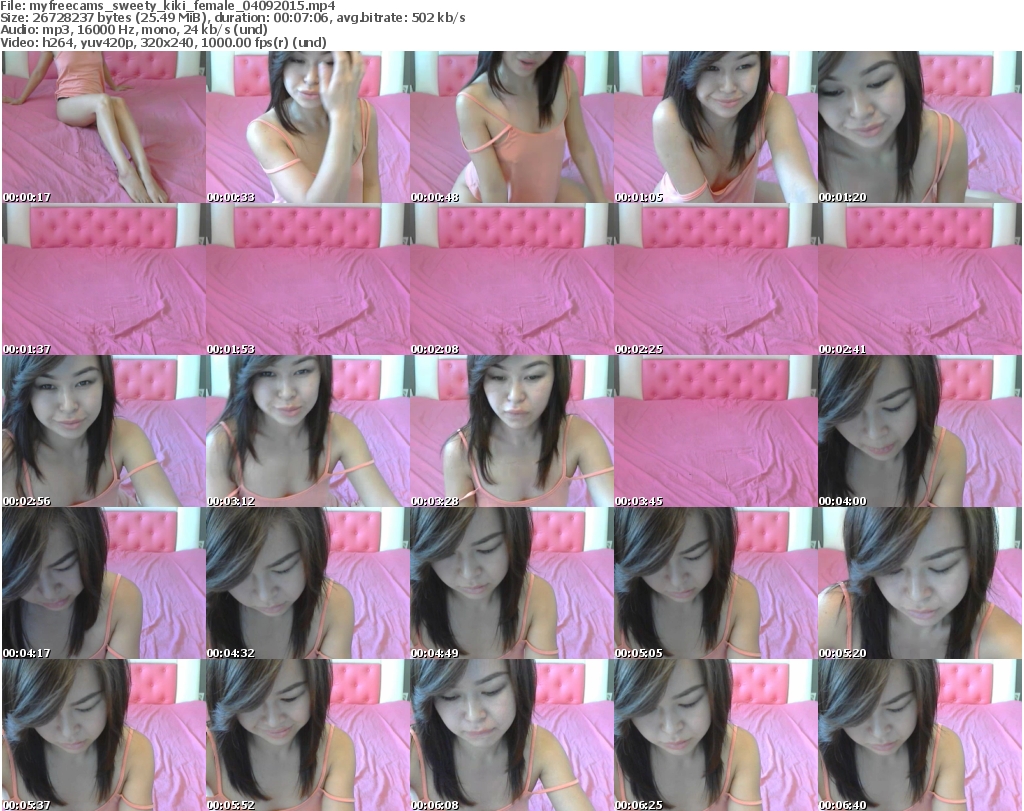Image resolution: width=1024 pixels, height=811 pixels.
Task: Select the thumbnail stamped 00:00:33
Action: (x=308, y=127)
